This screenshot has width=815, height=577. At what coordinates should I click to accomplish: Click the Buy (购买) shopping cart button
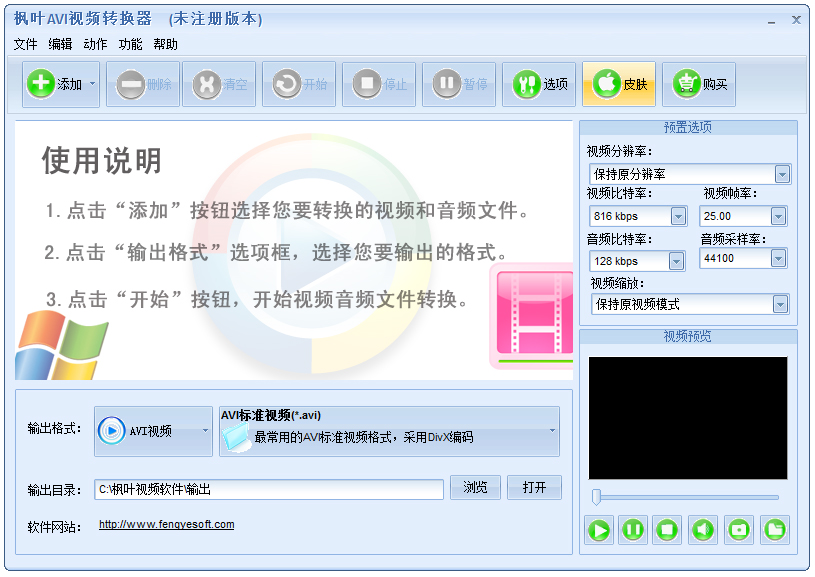coord(700,85)
